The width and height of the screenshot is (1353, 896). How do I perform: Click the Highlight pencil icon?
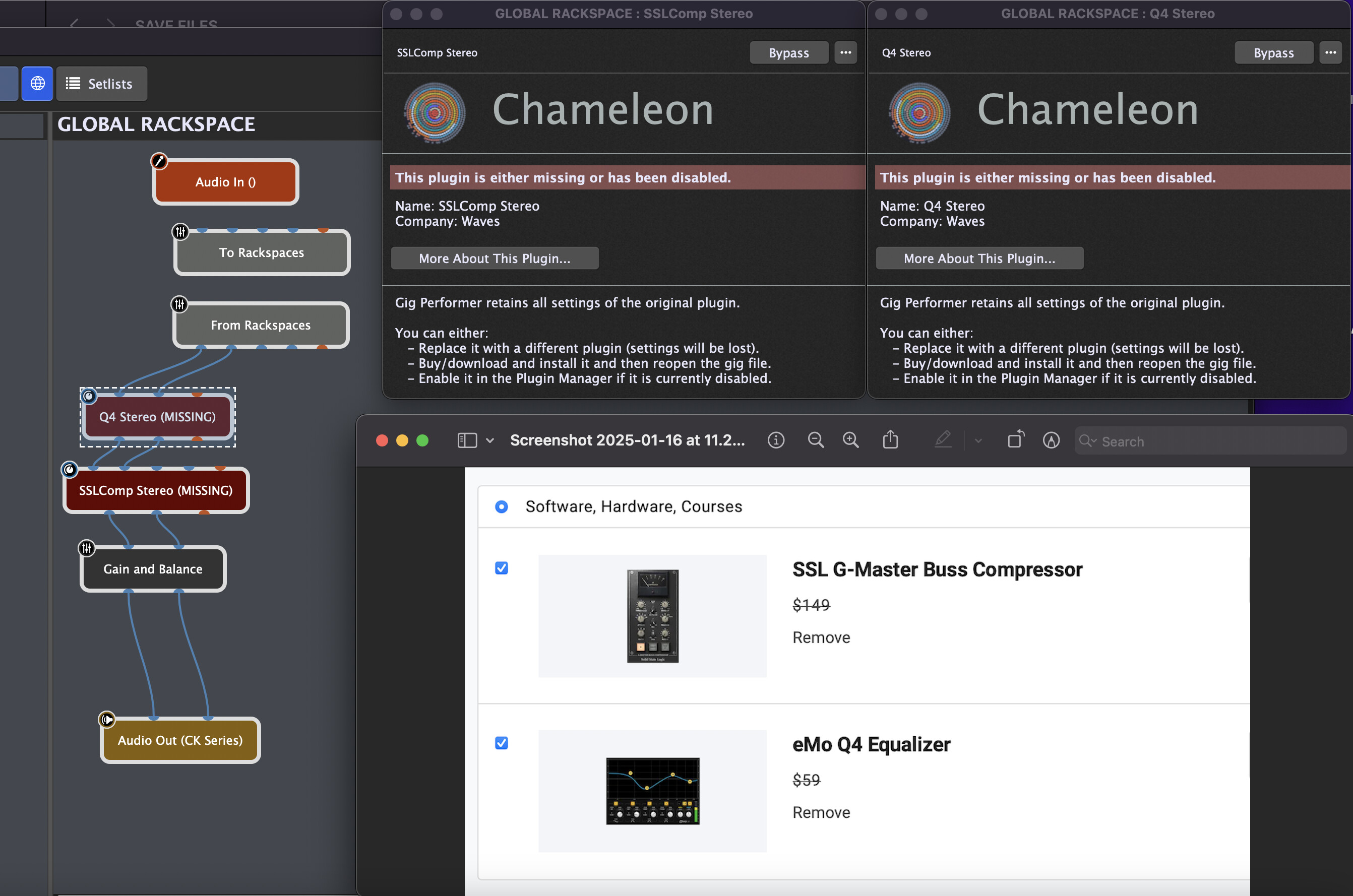(943, 440)
